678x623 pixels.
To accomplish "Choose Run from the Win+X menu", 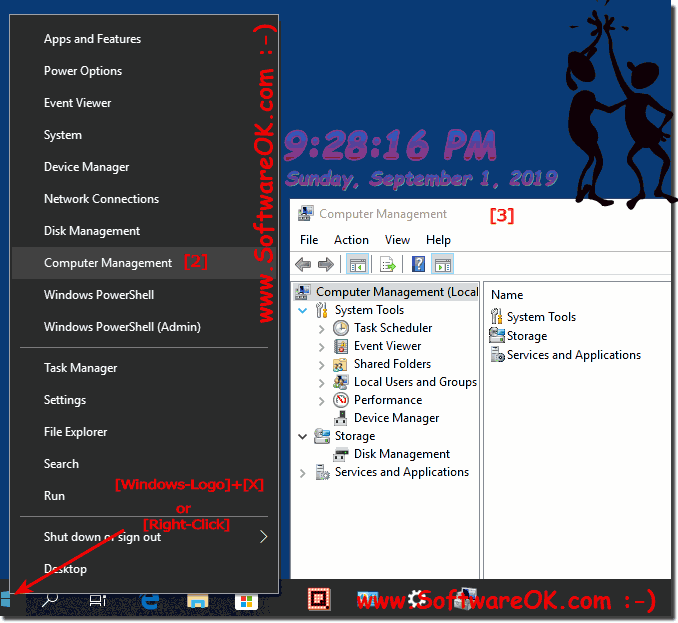I will point(144,496).
